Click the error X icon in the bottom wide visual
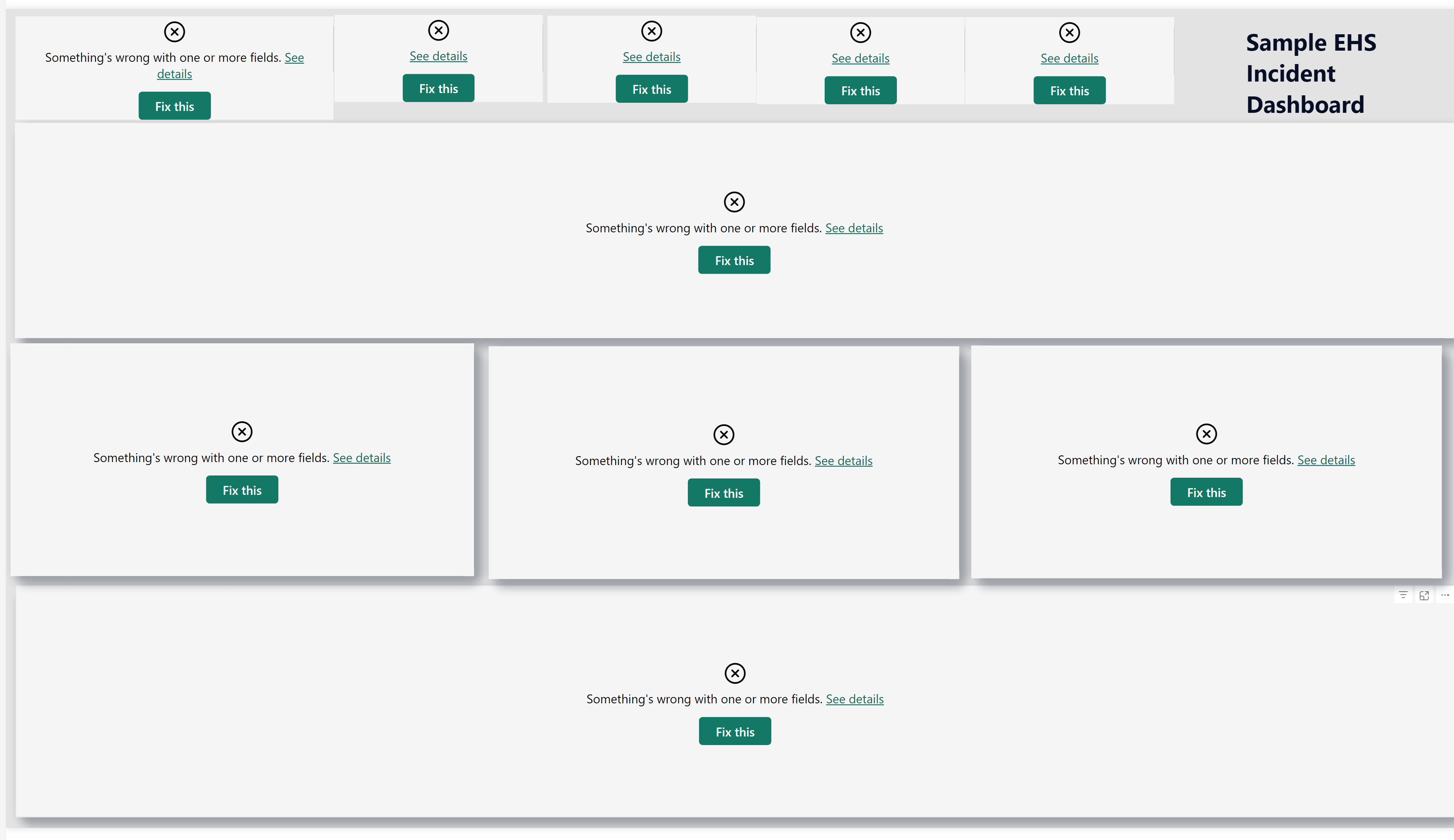The width and height of the screenshot is (1454, 840). (x=734, y=673)
